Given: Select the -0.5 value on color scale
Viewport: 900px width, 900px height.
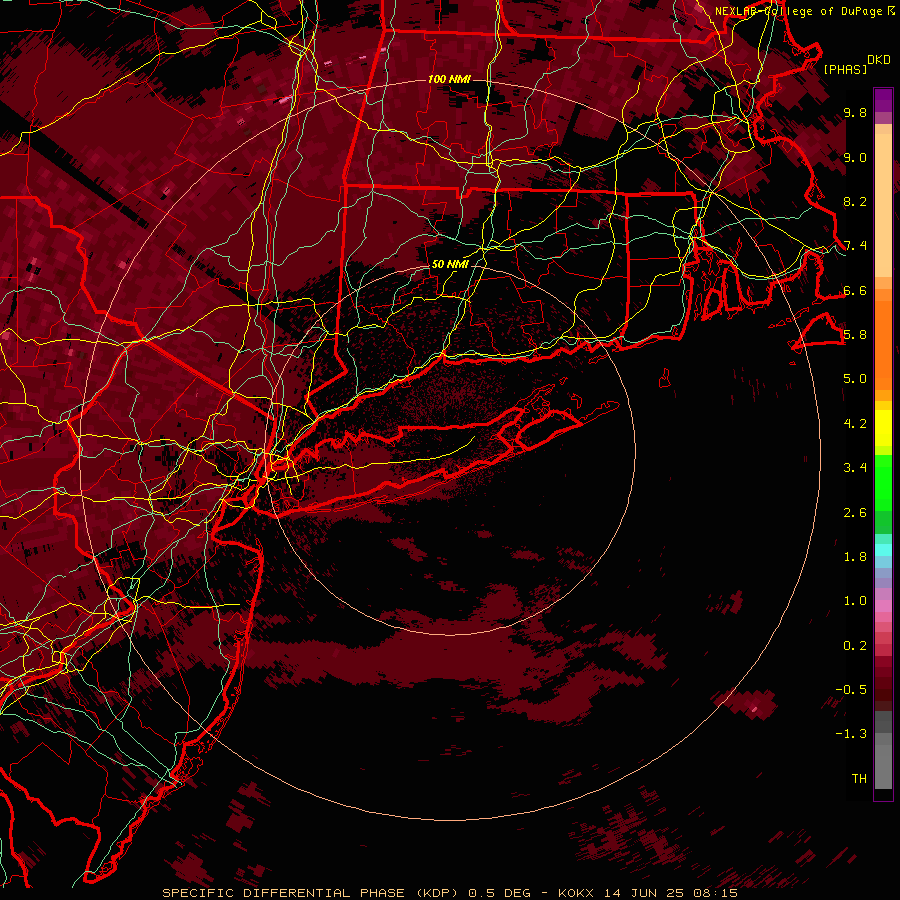Looking at the screenshot, I should click(851, 690).
